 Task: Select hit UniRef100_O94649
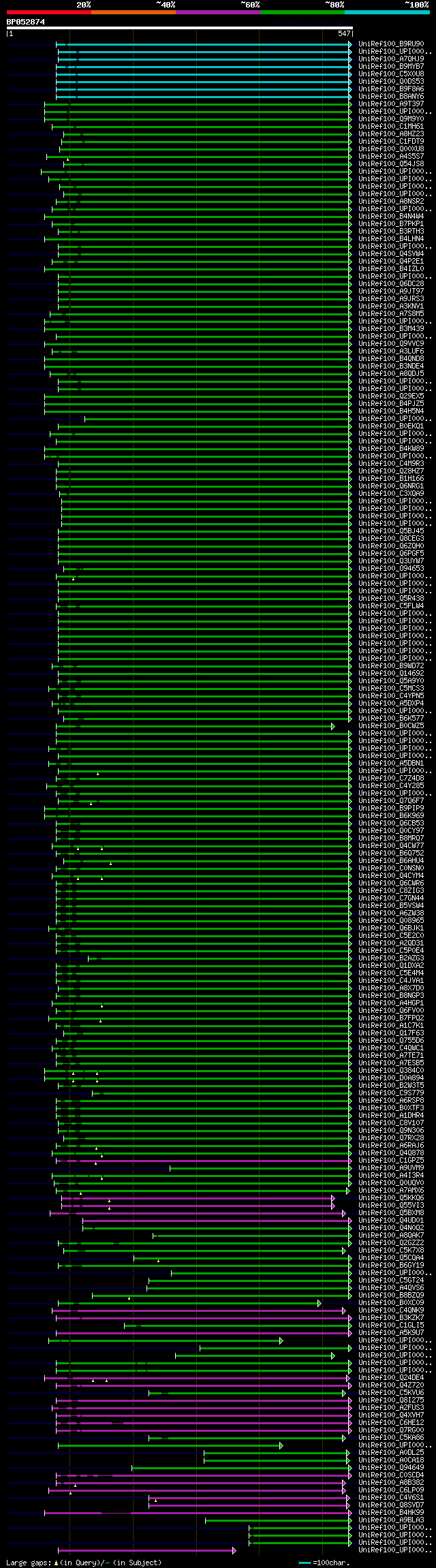click(391, 1468)
